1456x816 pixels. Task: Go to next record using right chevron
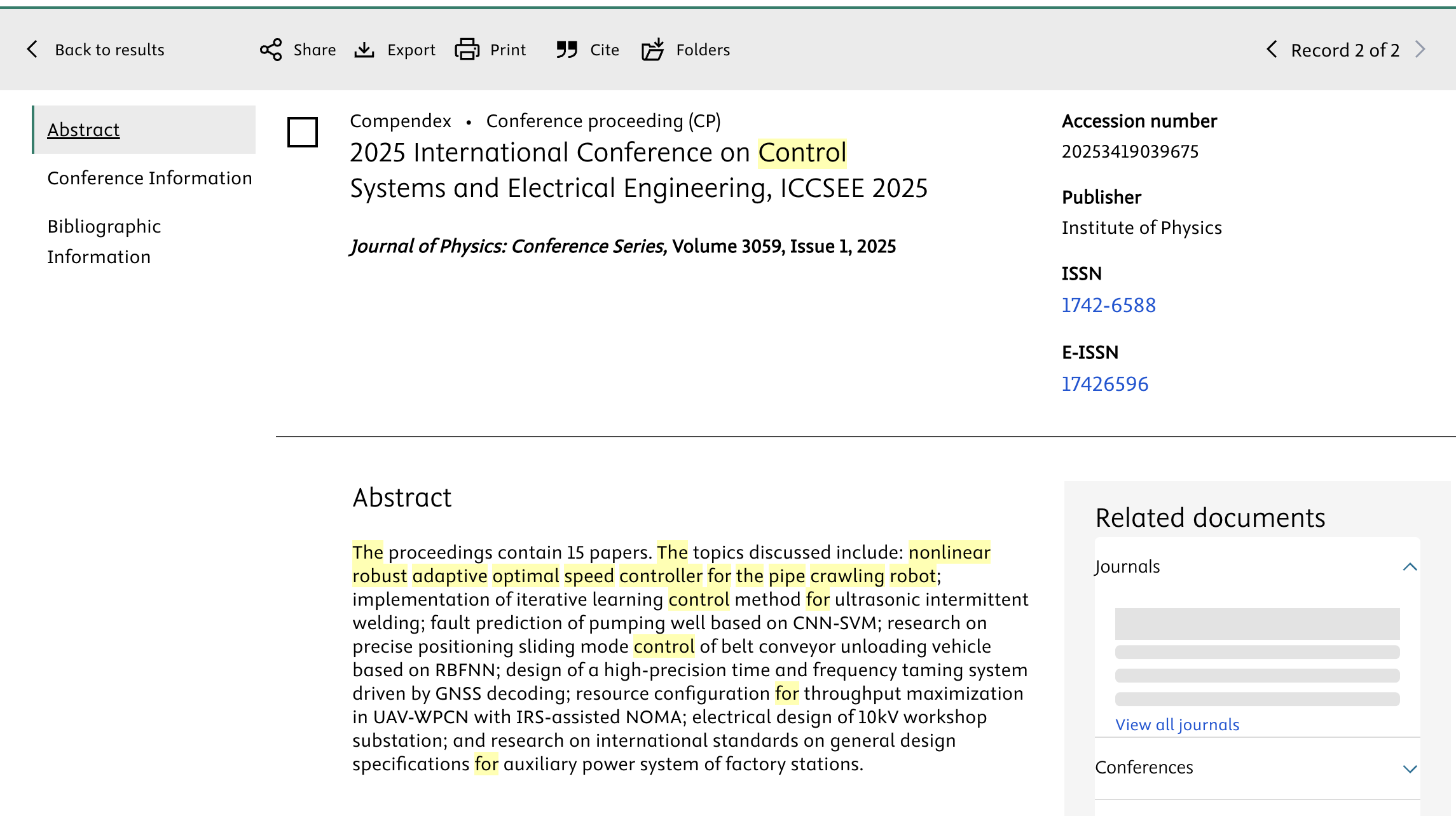pos(1420,50)
